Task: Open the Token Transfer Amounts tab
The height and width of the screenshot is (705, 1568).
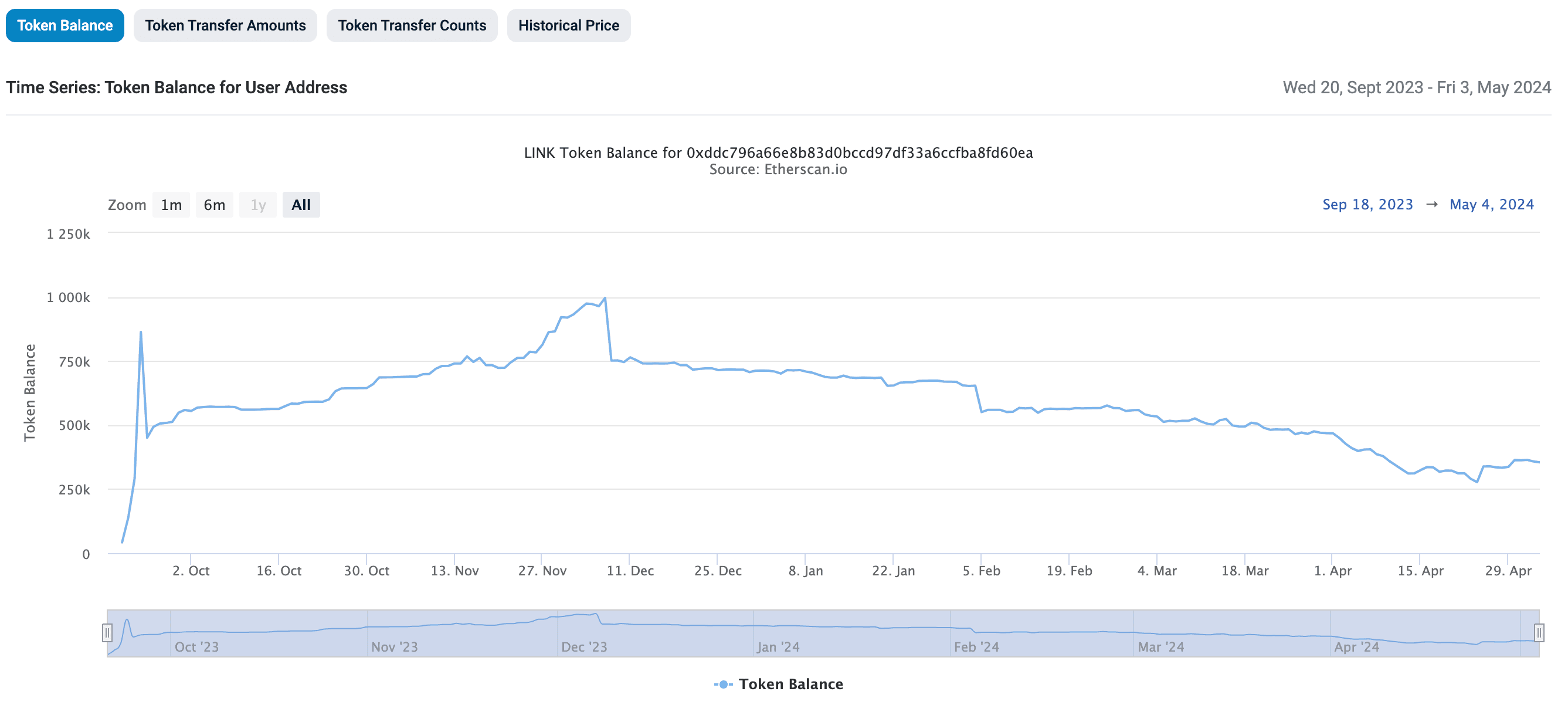Action: [225, 26]
